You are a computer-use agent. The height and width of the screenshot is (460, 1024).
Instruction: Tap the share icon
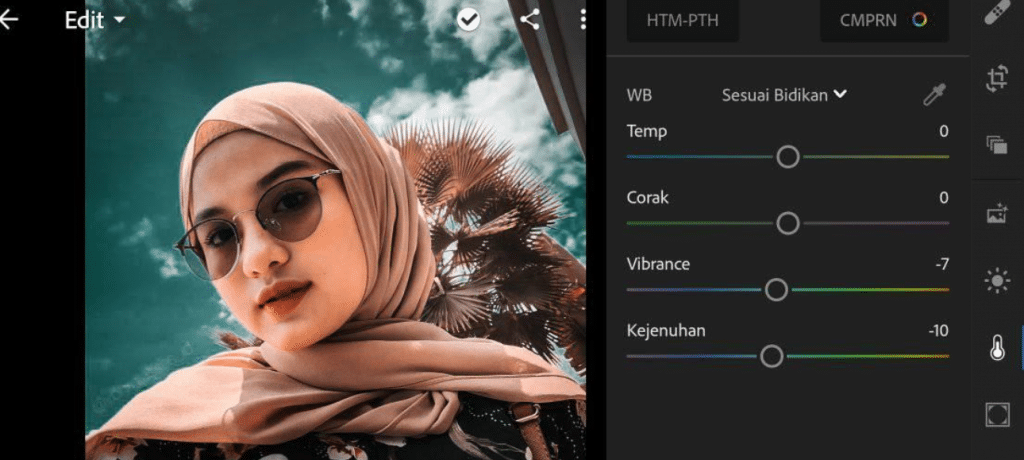click(x=530, y=20)
